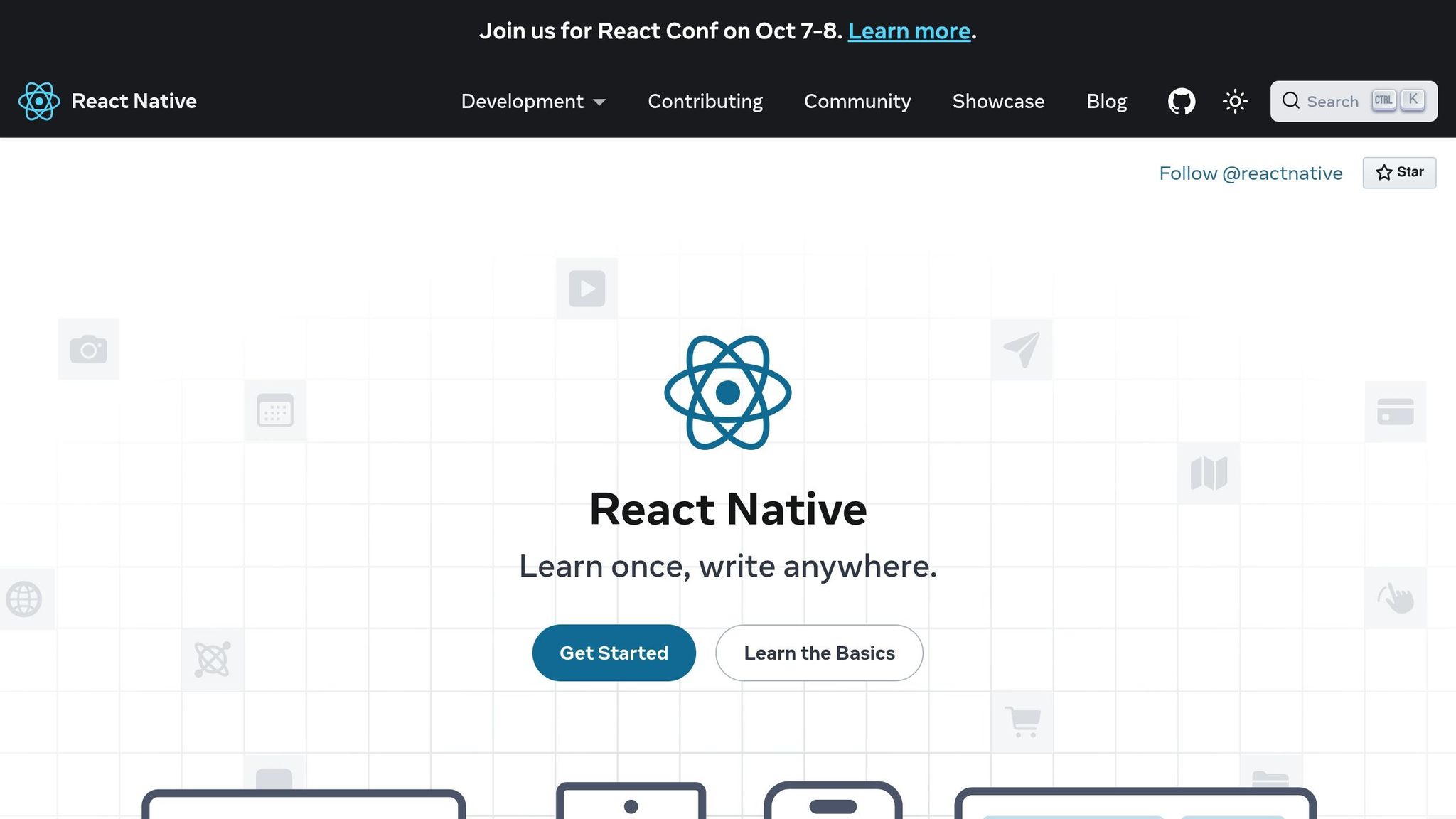This screenshot has height=819, width=1456.
Task: Open the React Conf Learn more link
Action: [x=909, y=31]
